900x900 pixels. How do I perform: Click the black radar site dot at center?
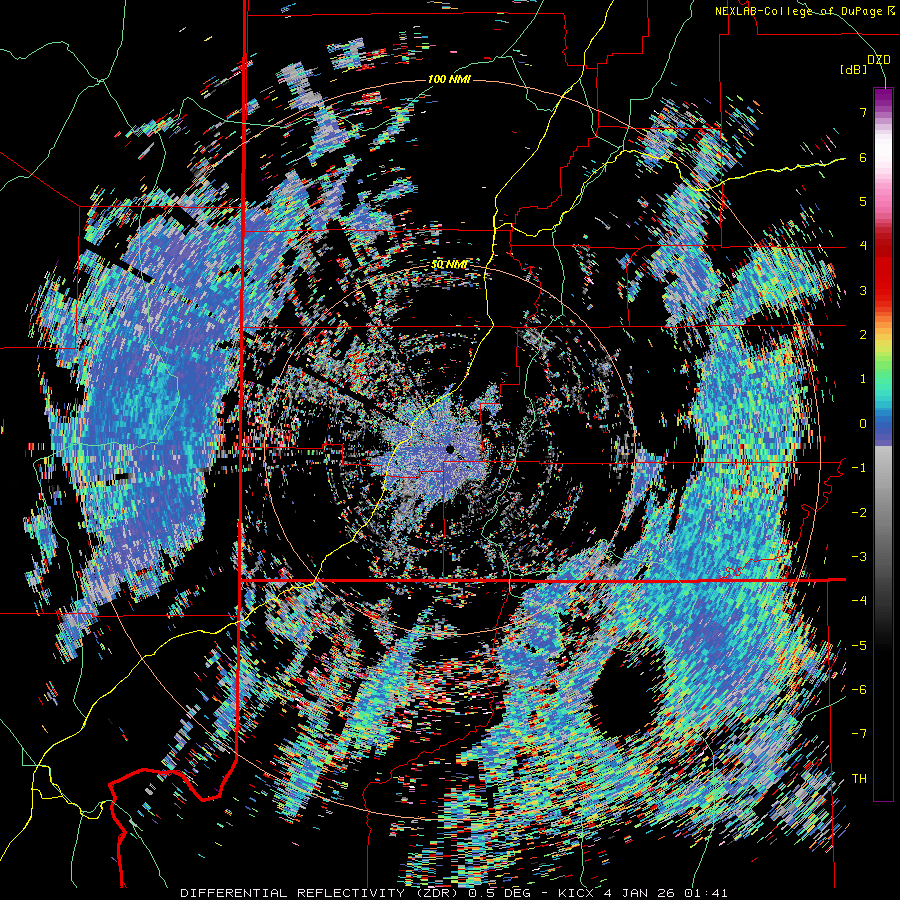450,449
